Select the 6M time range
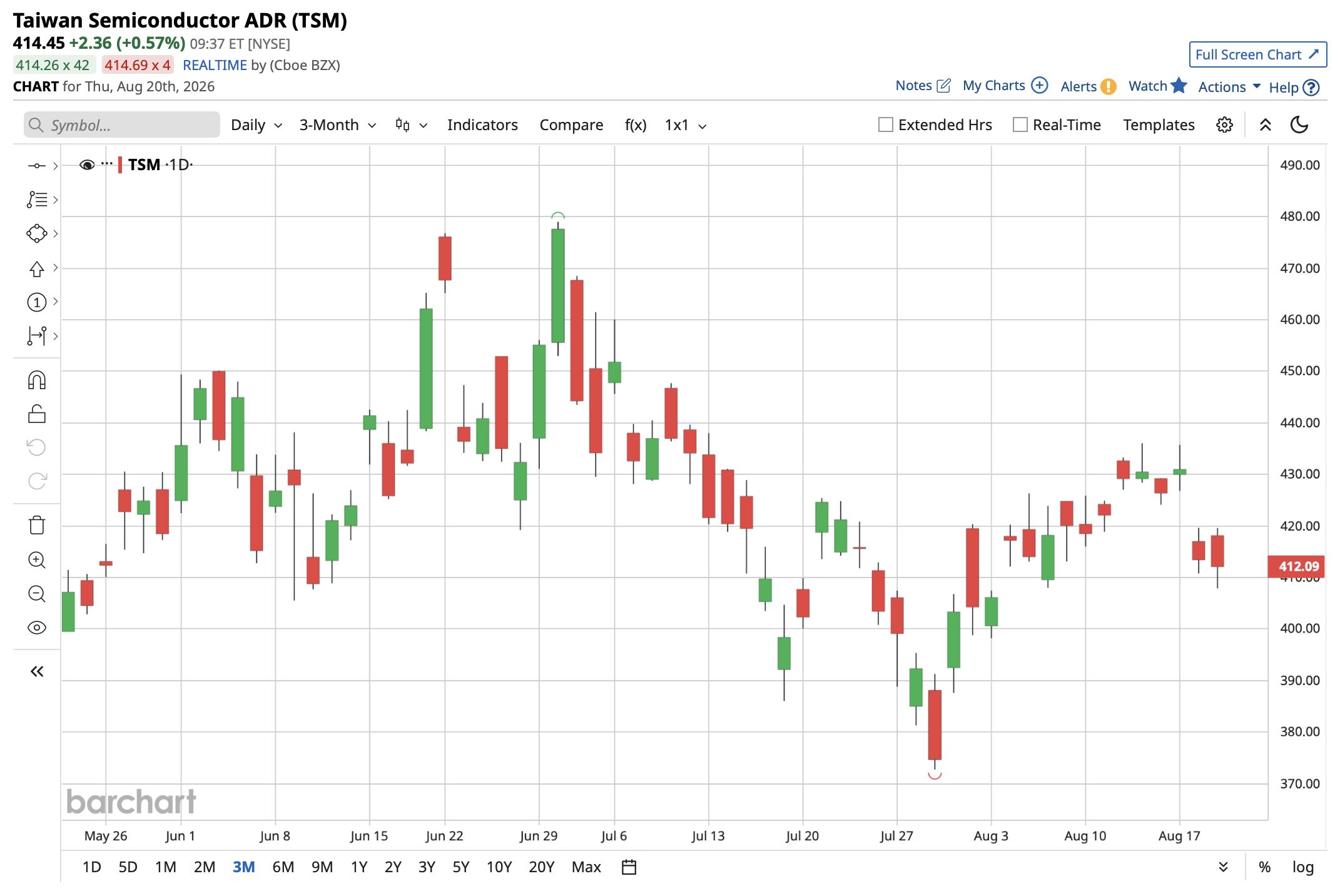The height and width of the screenshot is (896, 1340). pos(283,867)
